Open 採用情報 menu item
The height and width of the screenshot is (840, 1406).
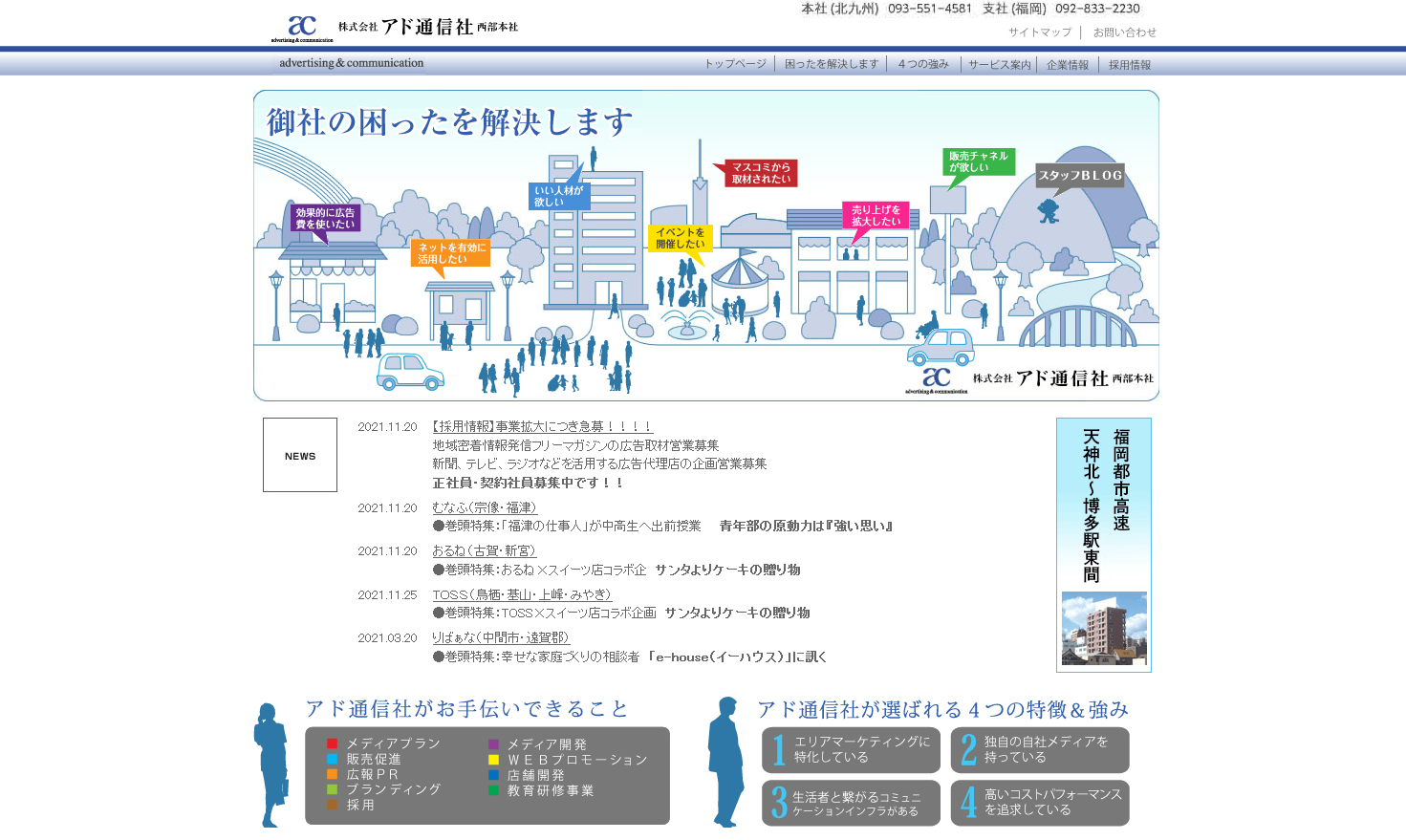tap(1129, 65)
